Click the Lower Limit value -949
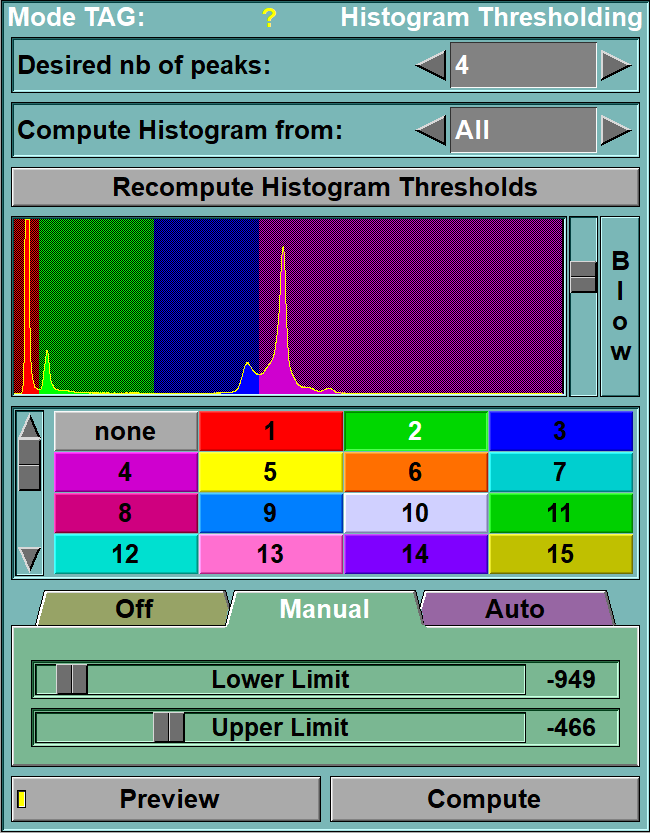This screenshot has width=650, height=833. coord(571,679)
